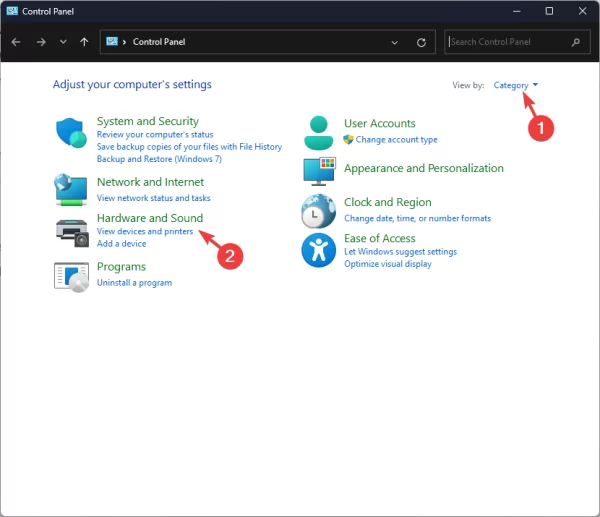600x517 pixels.
Task: Click the Appearance and Personalization monitor icon
Action: 320,171
